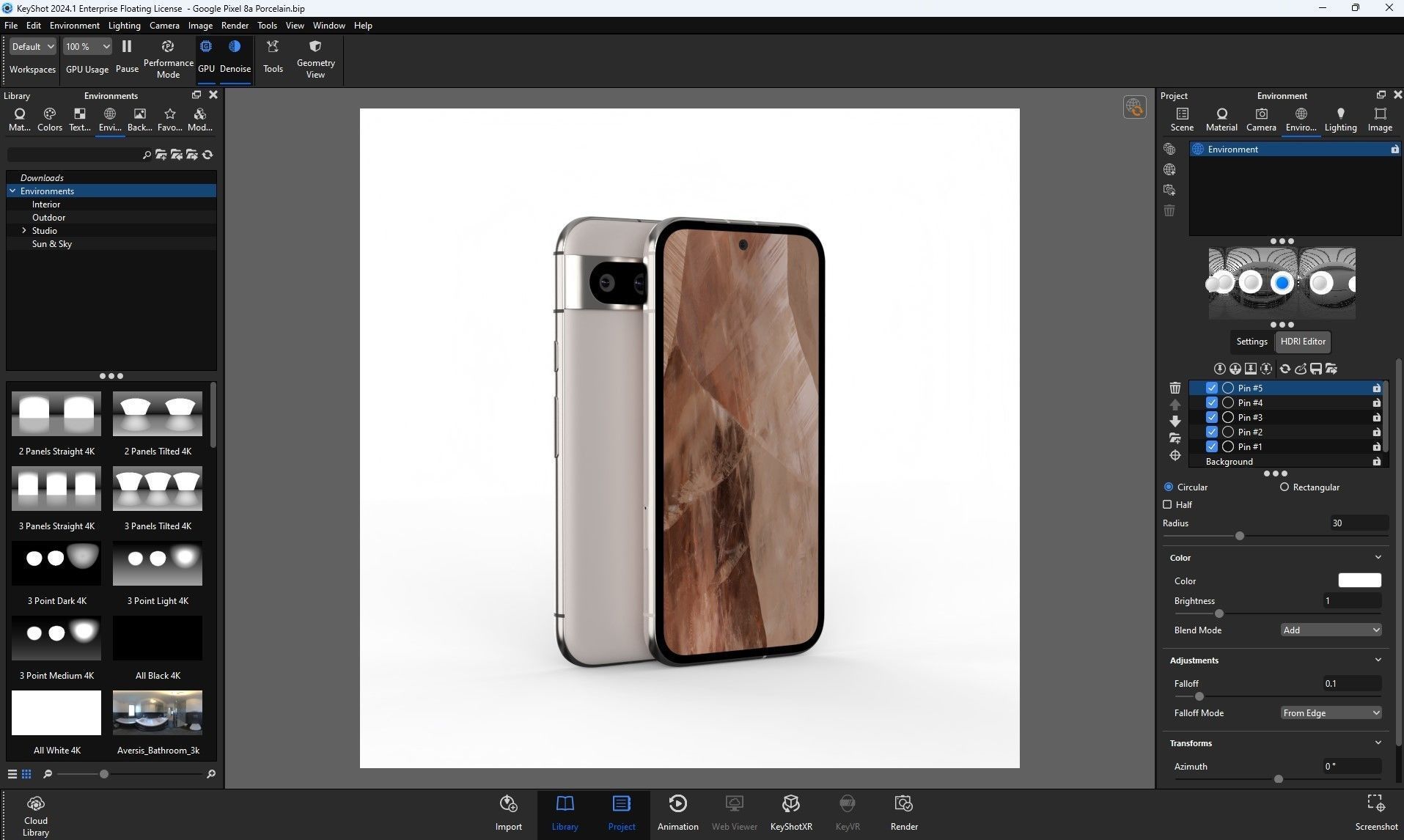The width and height of the screenshot is (1404, 840).
Task: Open the Animation panel
Action: pos(677,813)
